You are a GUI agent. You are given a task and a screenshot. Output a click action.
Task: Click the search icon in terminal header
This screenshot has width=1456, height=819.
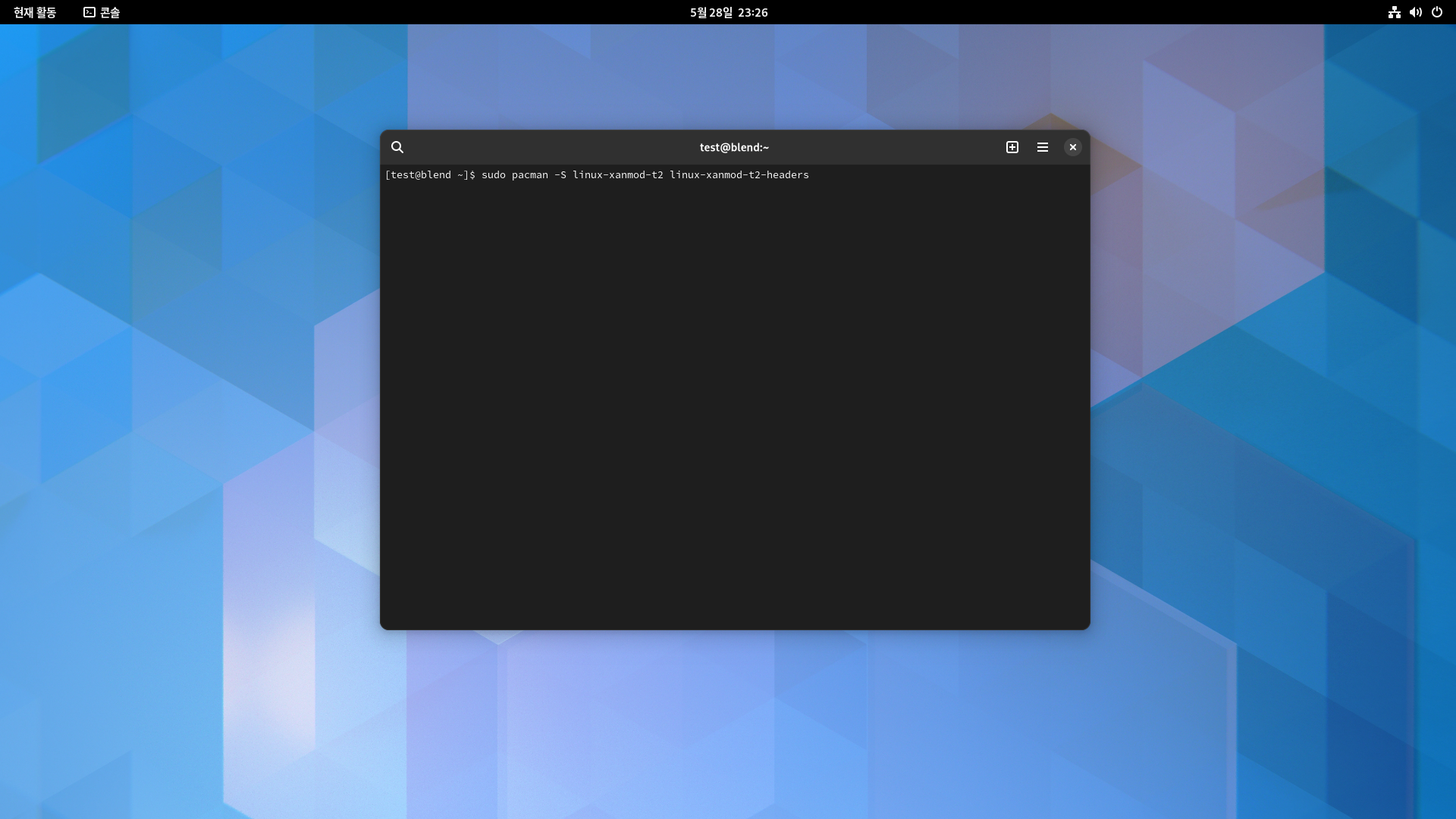[x=397, y=147]
